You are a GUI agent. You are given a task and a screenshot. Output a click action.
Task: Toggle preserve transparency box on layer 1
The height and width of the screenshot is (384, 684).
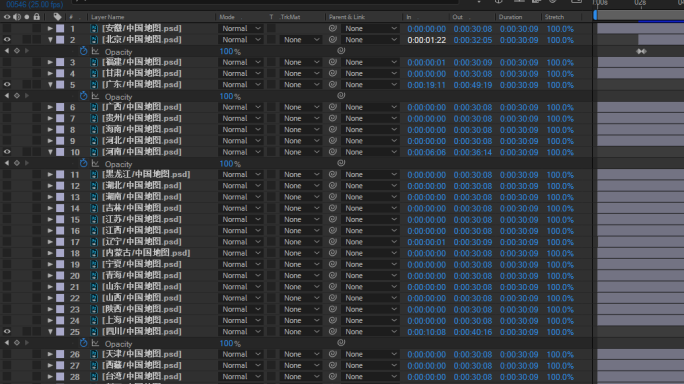(271, 28)
